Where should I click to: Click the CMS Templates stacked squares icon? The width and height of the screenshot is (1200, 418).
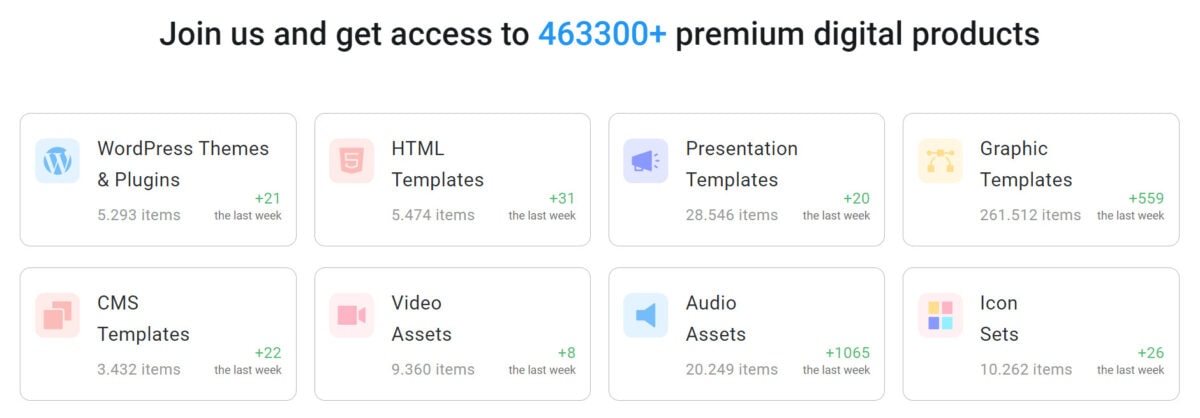(57, 315)
